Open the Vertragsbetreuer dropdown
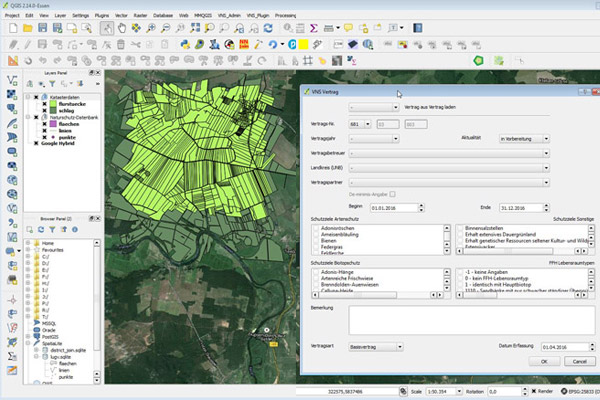Image resolution: width=600 pixels, height=400 pixels. (x=449, y=153)
